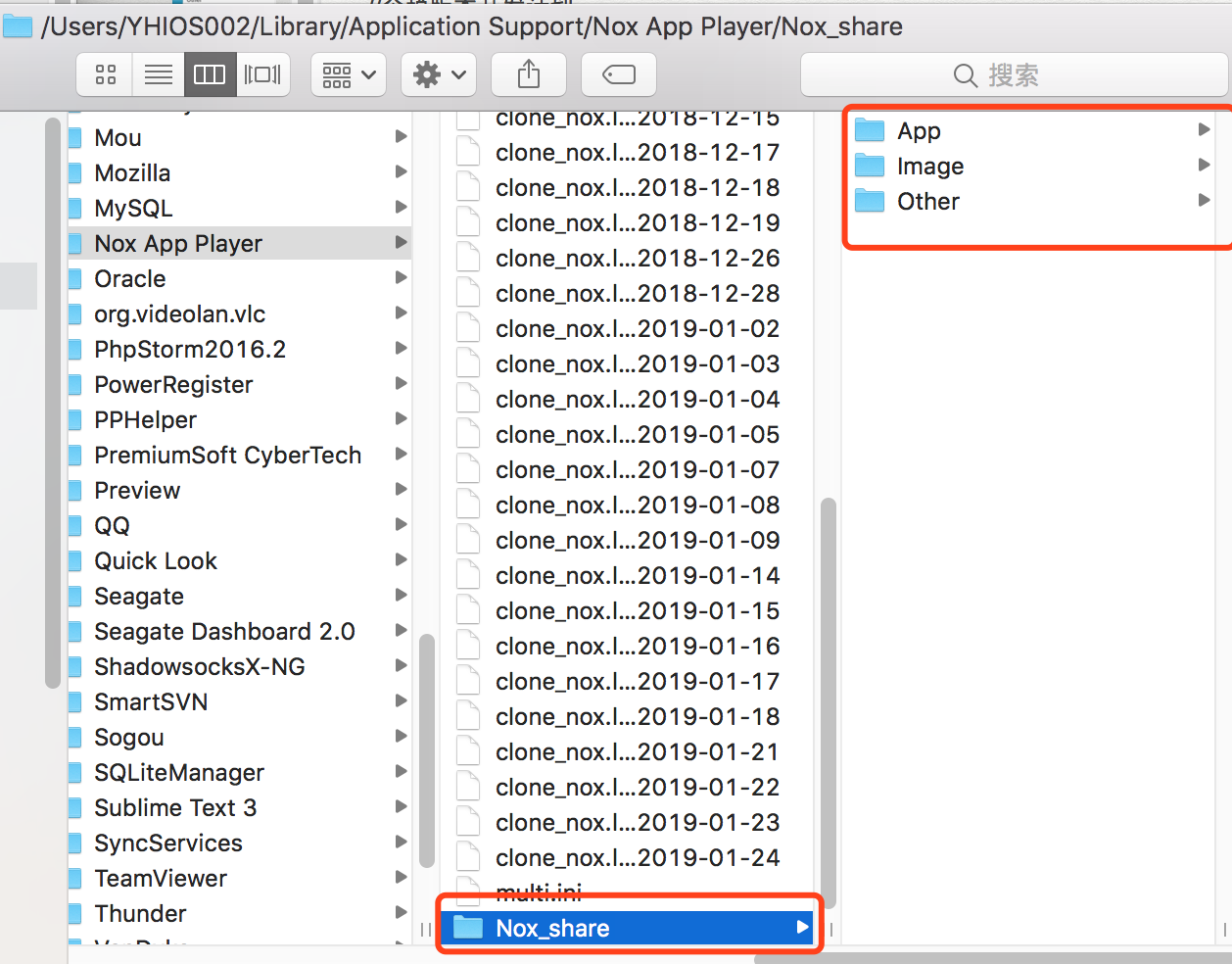Select the clone_nox file dated 2018-12-28
The height and width of the screenshot is (964, 1232).
627,293
